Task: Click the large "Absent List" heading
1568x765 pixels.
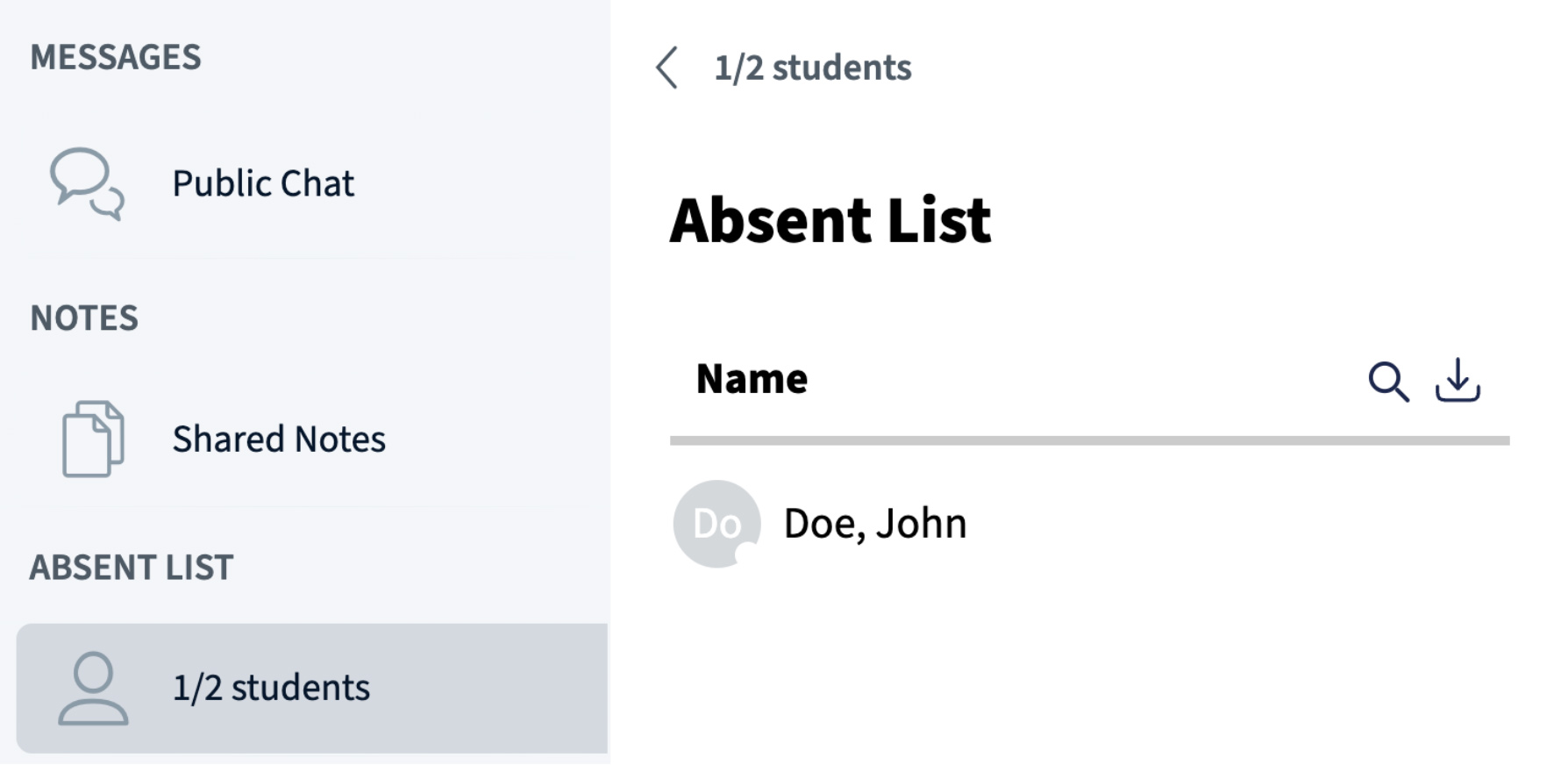Action: tap(830, 220)
